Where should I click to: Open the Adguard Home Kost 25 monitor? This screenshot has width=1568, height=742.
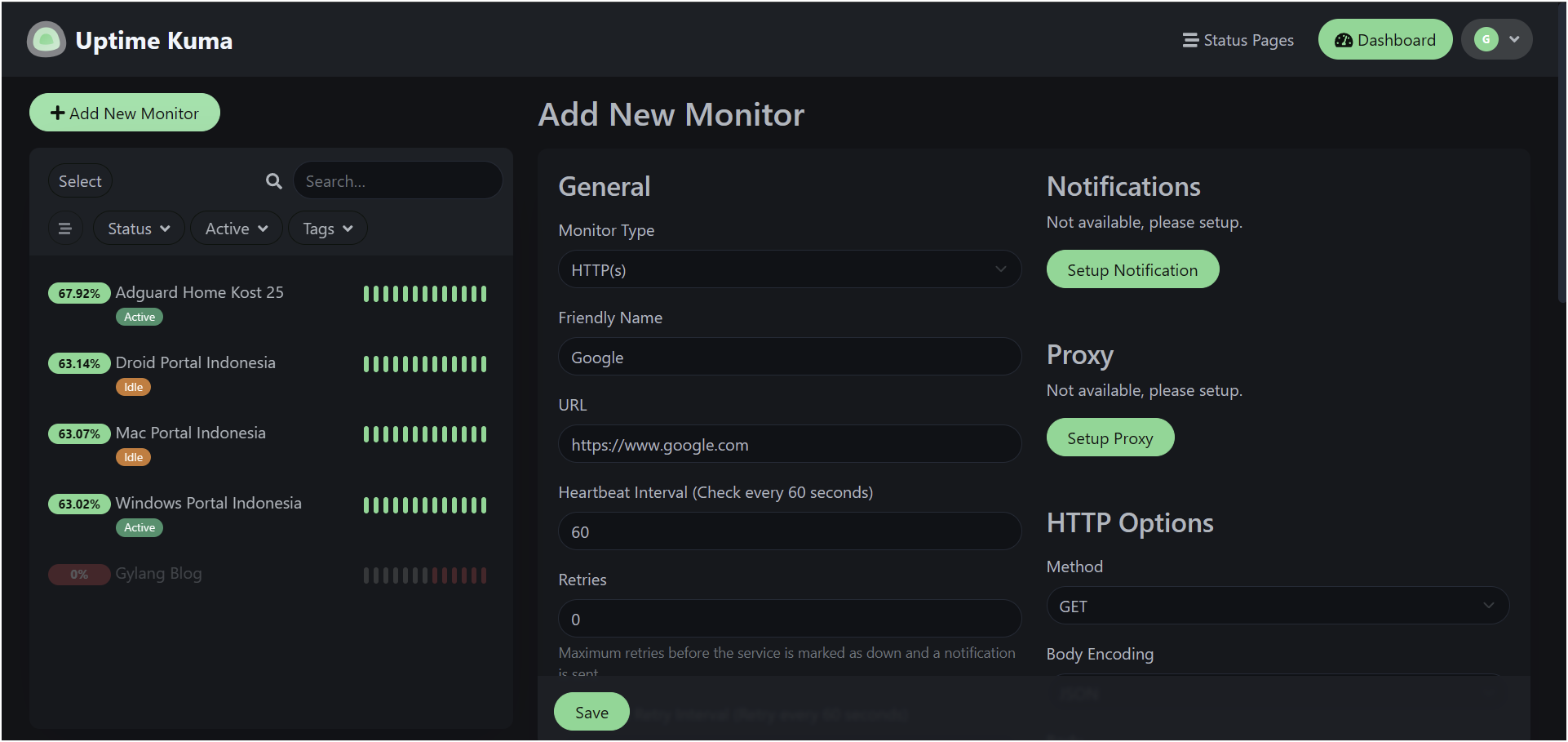tap(271, 303)
